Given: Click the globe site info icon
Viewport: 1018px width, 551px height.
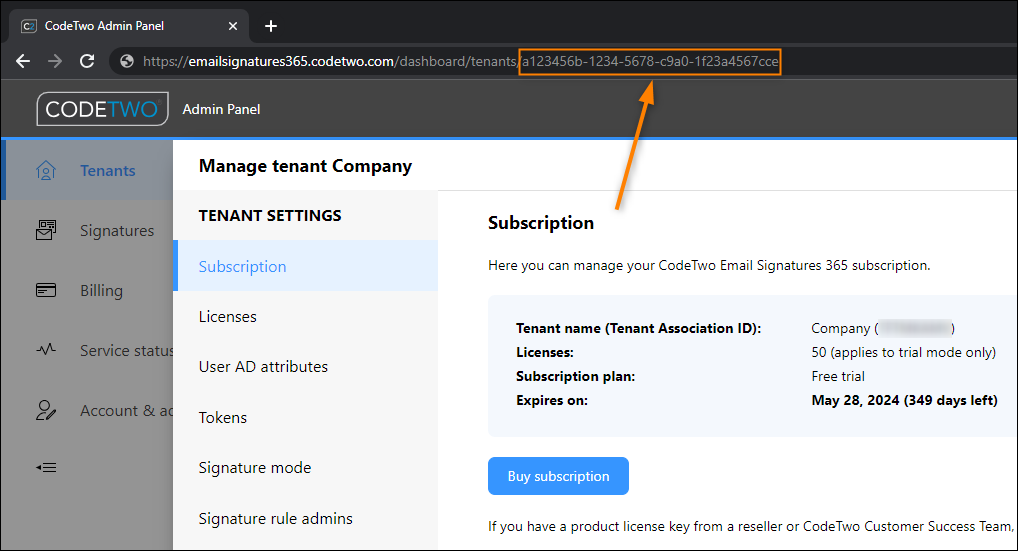Looking at the screenshot, I should (x=127, y=61).
